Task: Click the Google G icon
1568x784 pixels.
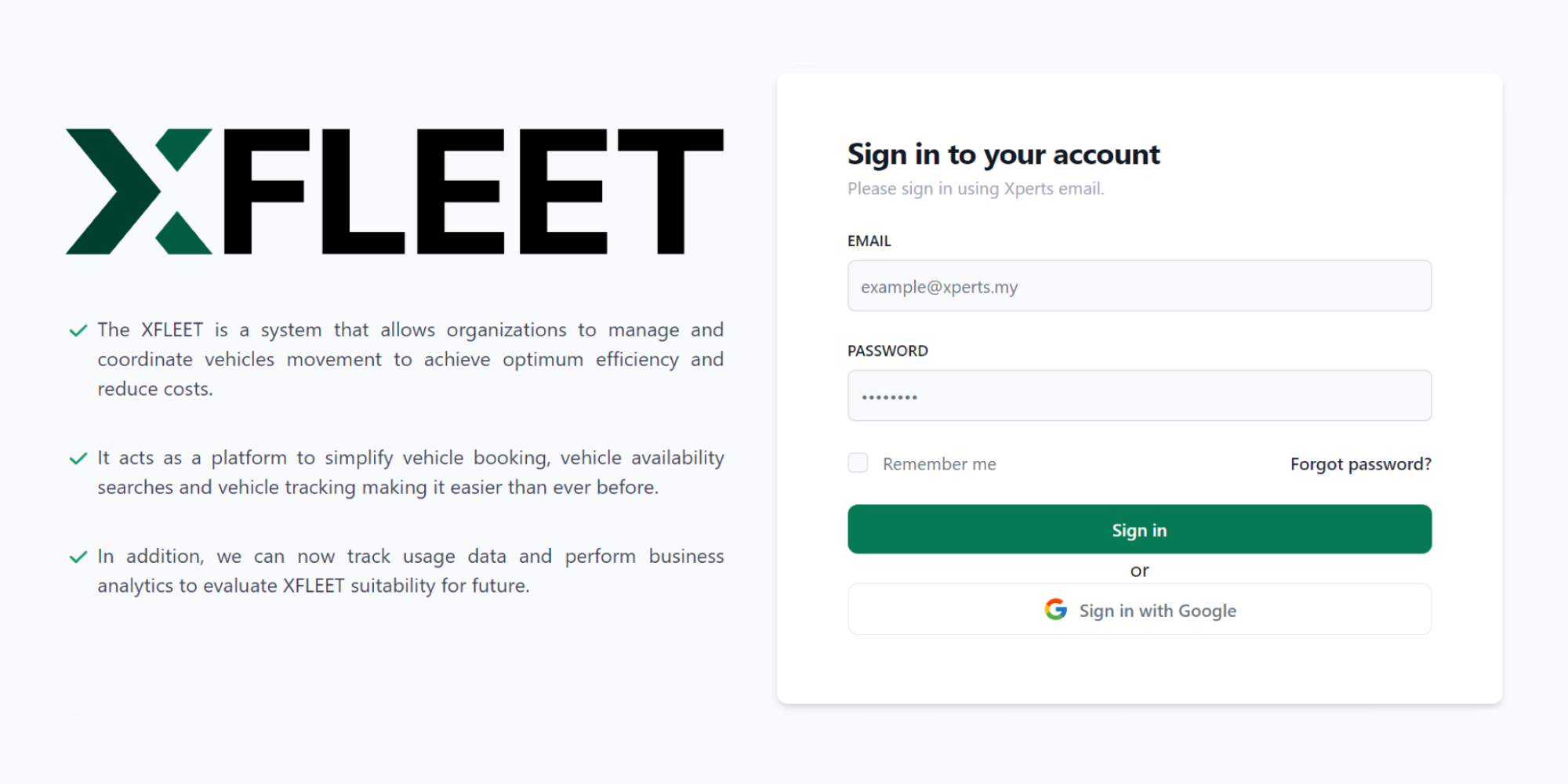Action: 1055,609
